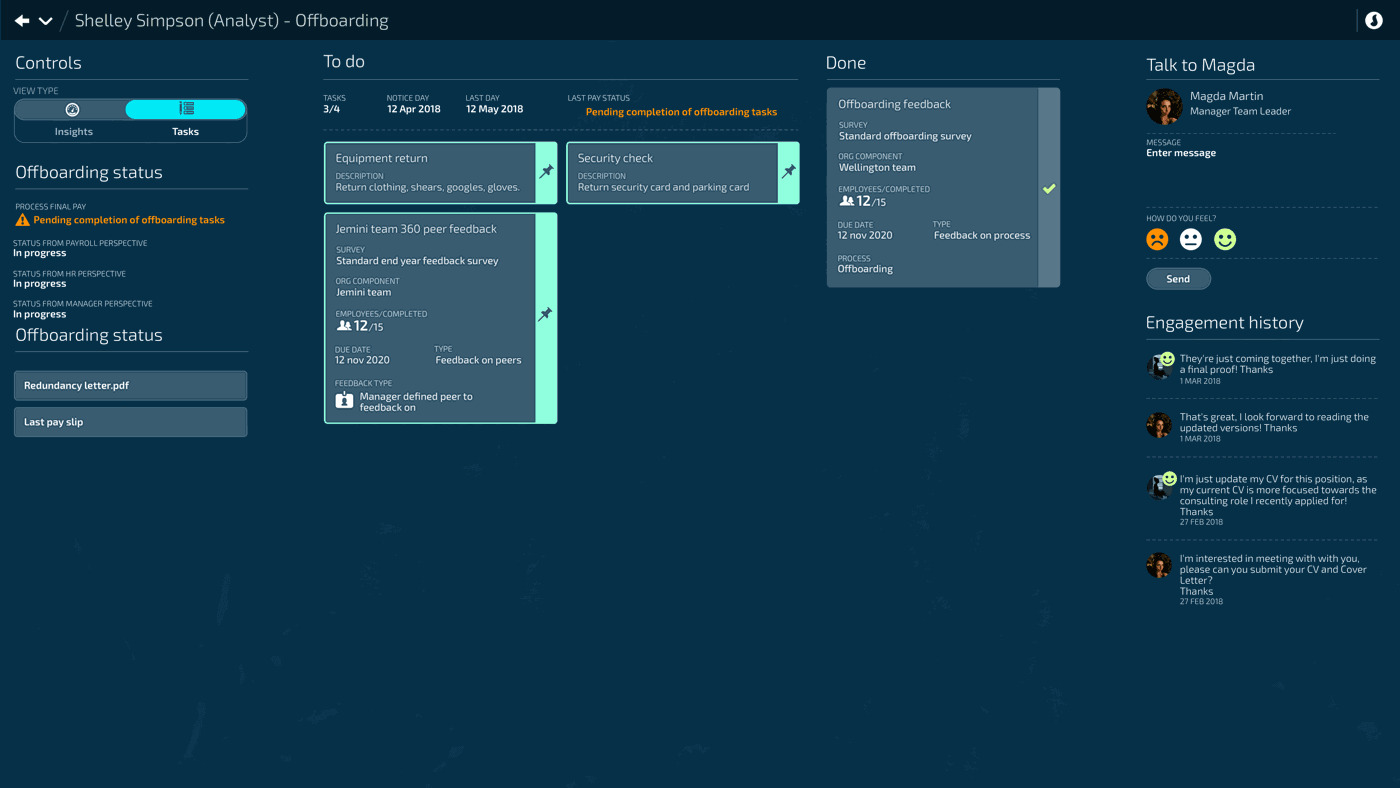Screen dimensions: 1400x788
Task: Pin the Jemini team 360 peer feedback task
Action: point(546,315)
